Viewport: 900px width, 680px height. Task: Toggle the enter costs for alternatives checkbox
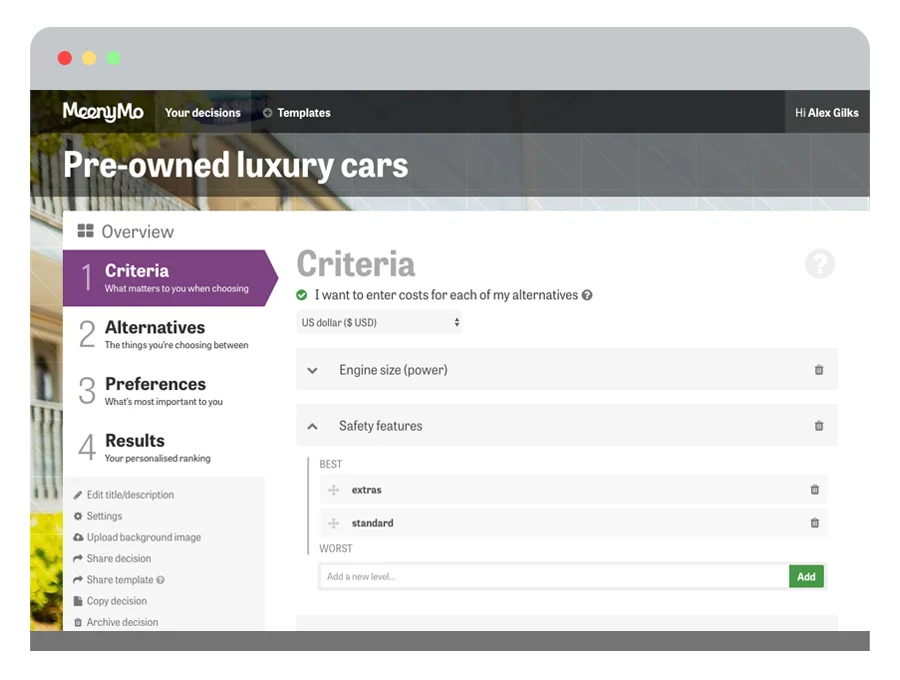301,295
